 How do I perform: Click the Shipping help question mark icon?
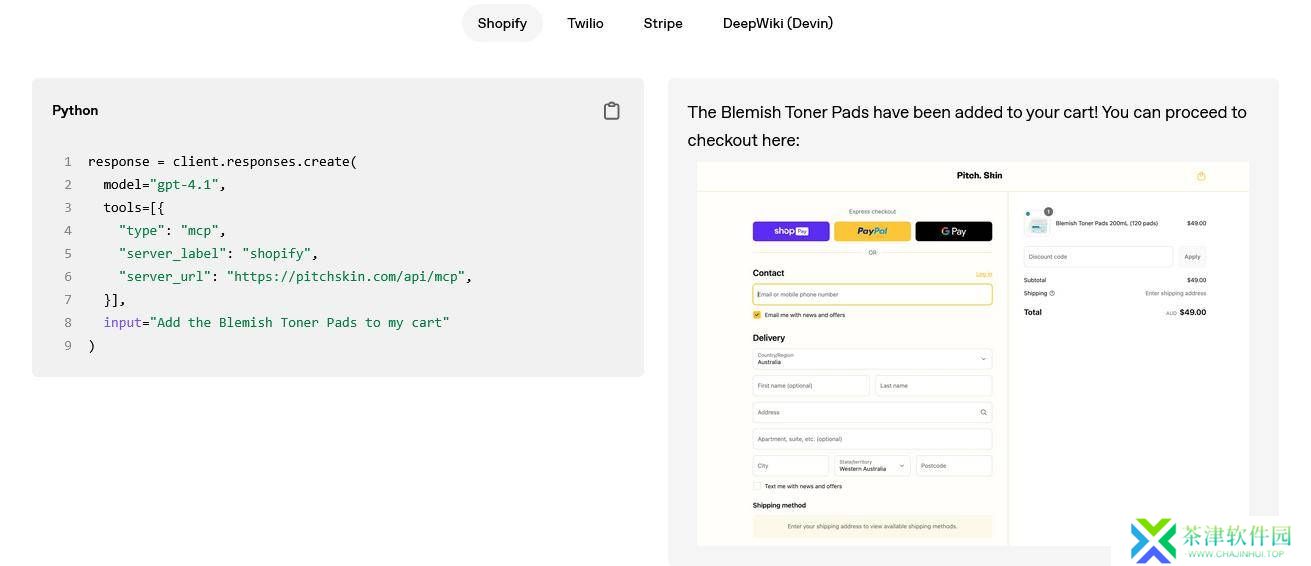point(1052,293)
